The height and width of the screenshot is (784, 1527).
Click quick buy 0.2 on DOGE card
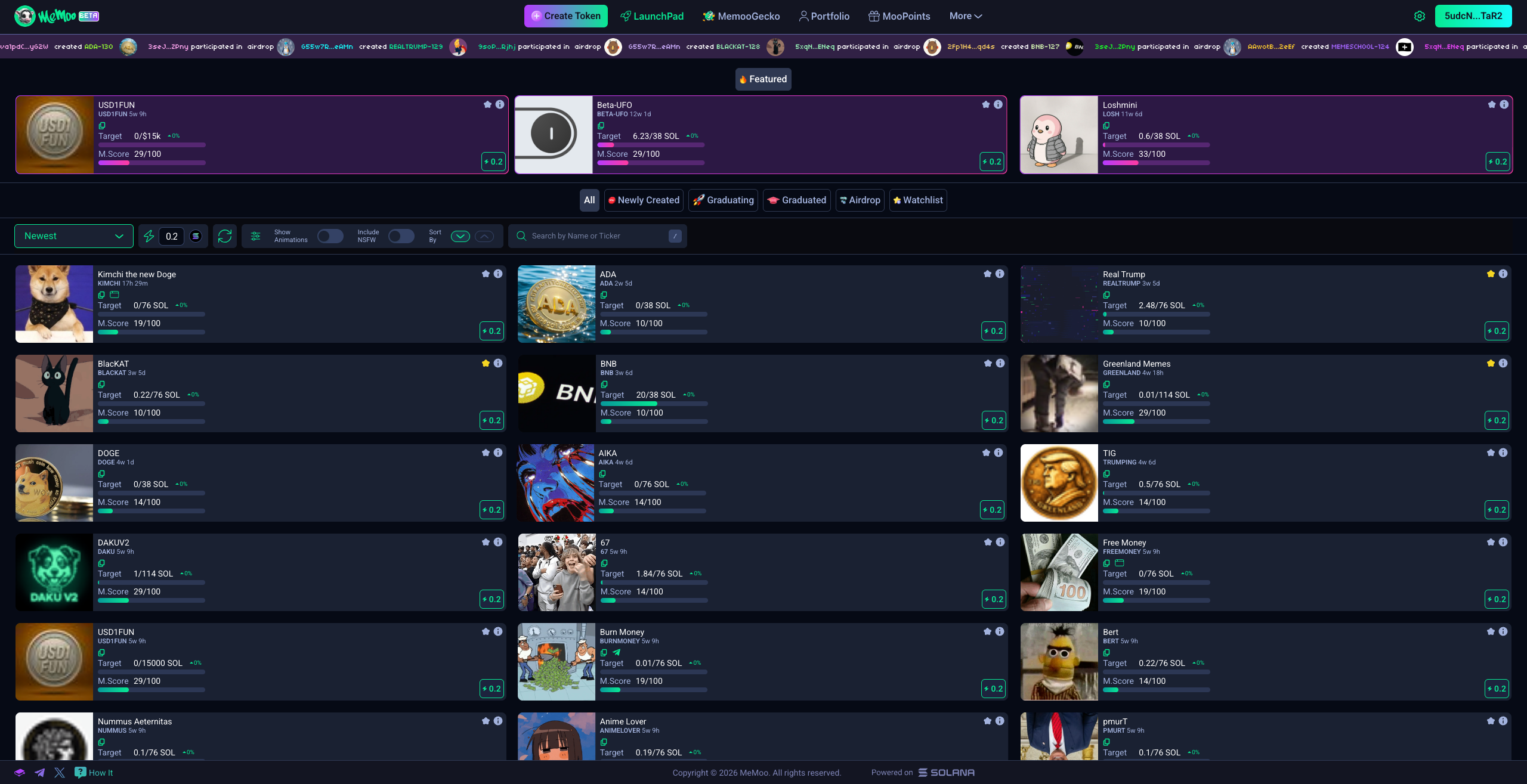point(492,510)
